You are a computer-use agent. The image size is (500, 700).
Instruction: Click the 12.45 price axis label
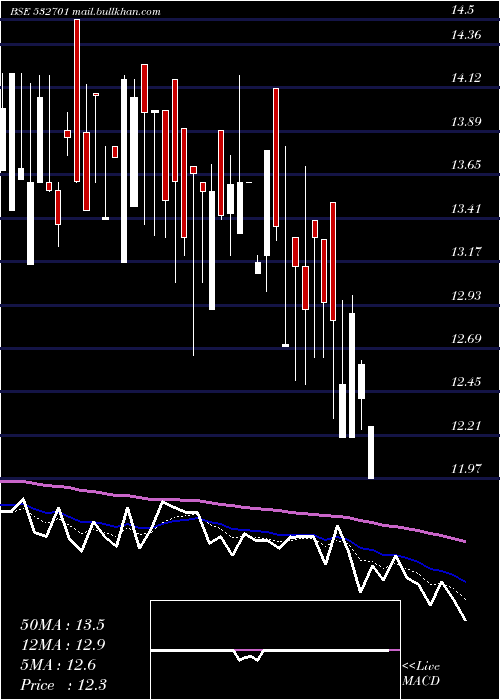[466, 382]
